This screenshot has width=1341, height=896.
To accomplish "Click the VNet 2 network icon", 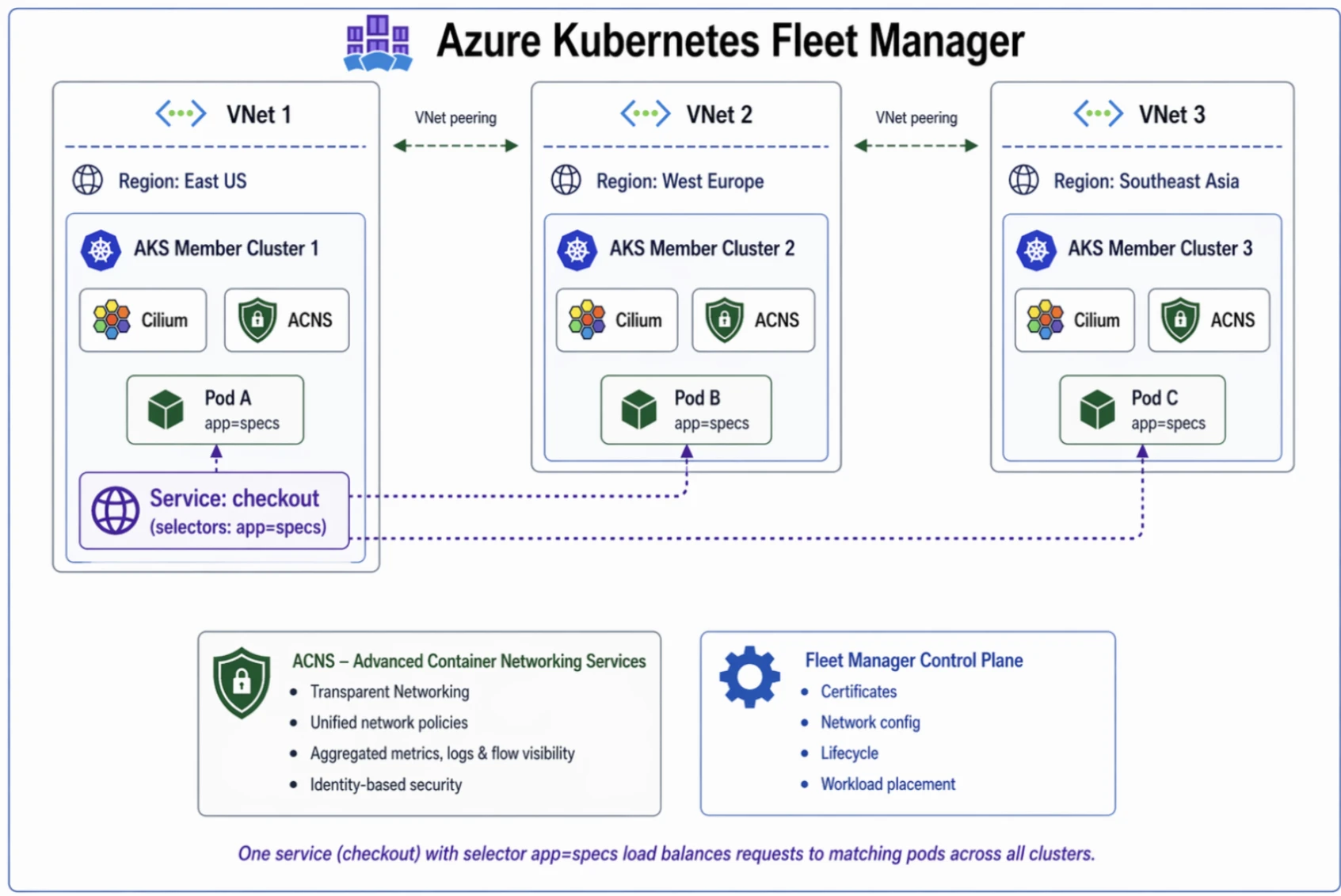I will tap(645, 114).
